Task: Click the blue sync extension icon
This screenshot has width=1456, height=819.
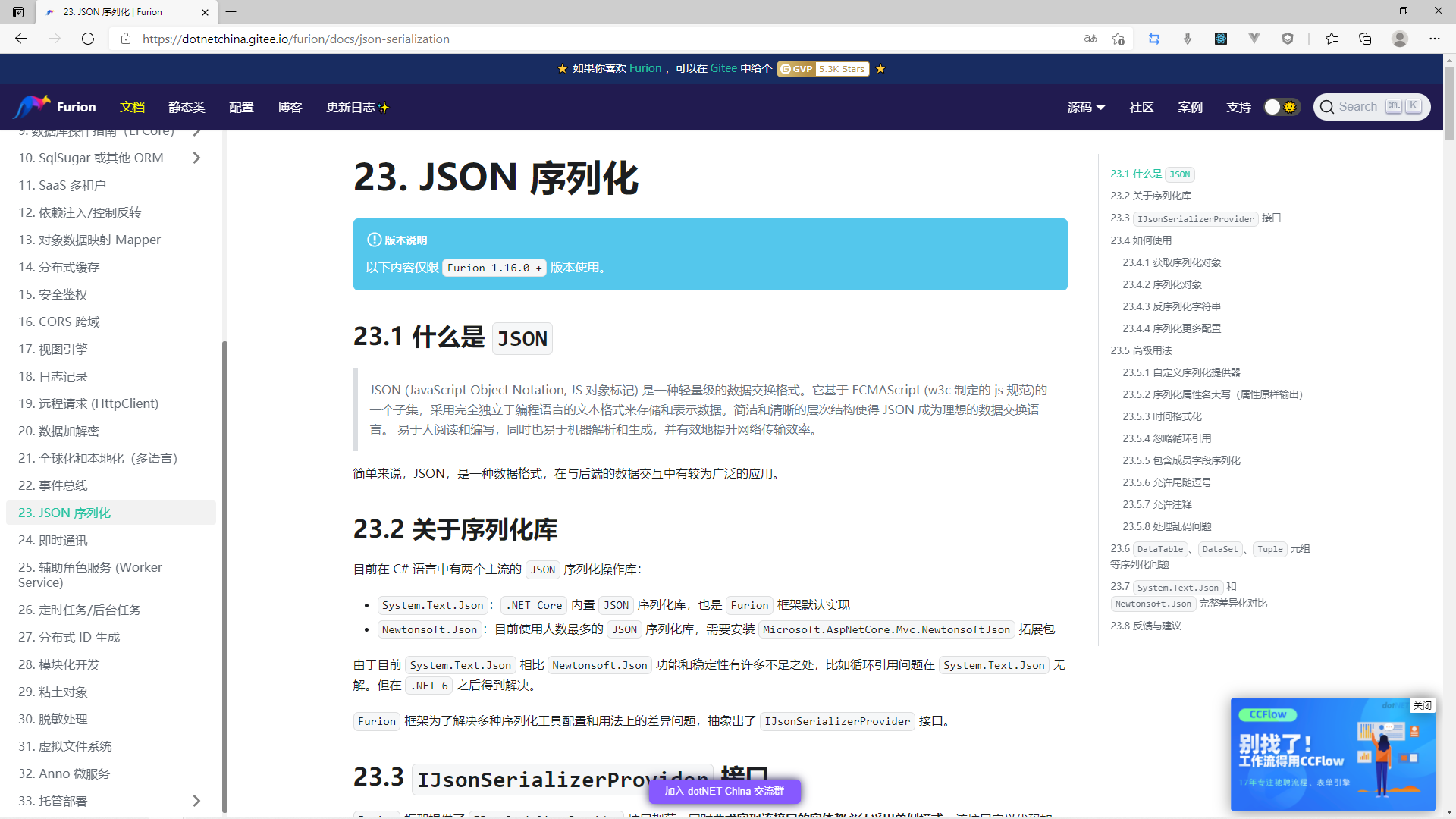Action: pyautogui.click(x=1154, y=39)
